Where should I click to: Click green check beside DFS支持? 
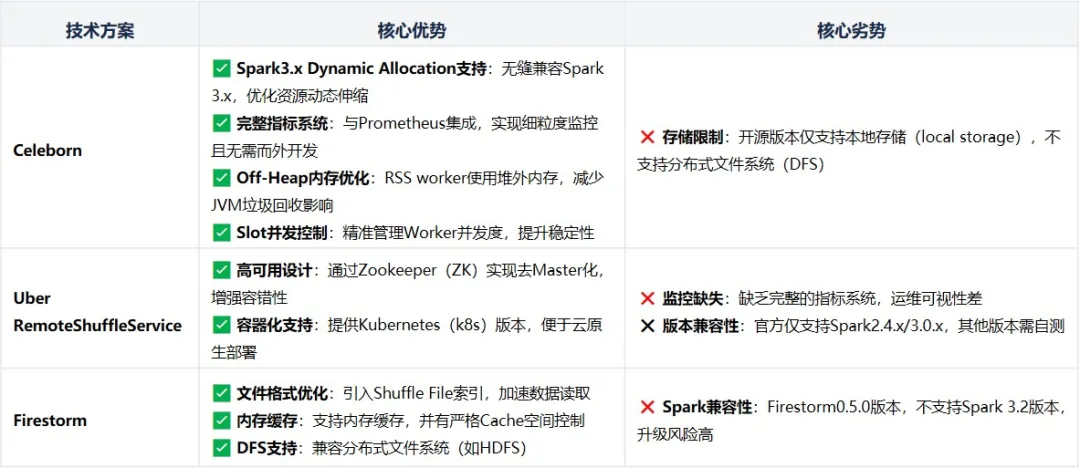click(220, 448)
